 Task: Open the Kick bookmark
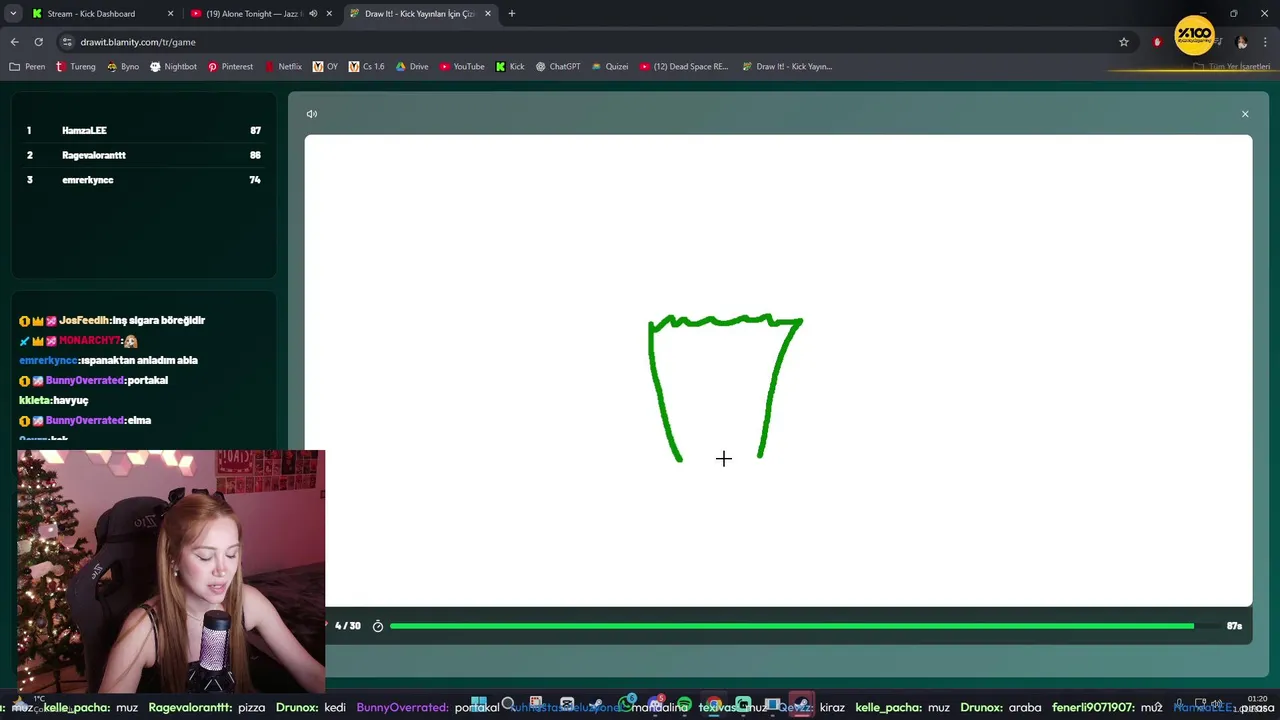click(510, 67)
